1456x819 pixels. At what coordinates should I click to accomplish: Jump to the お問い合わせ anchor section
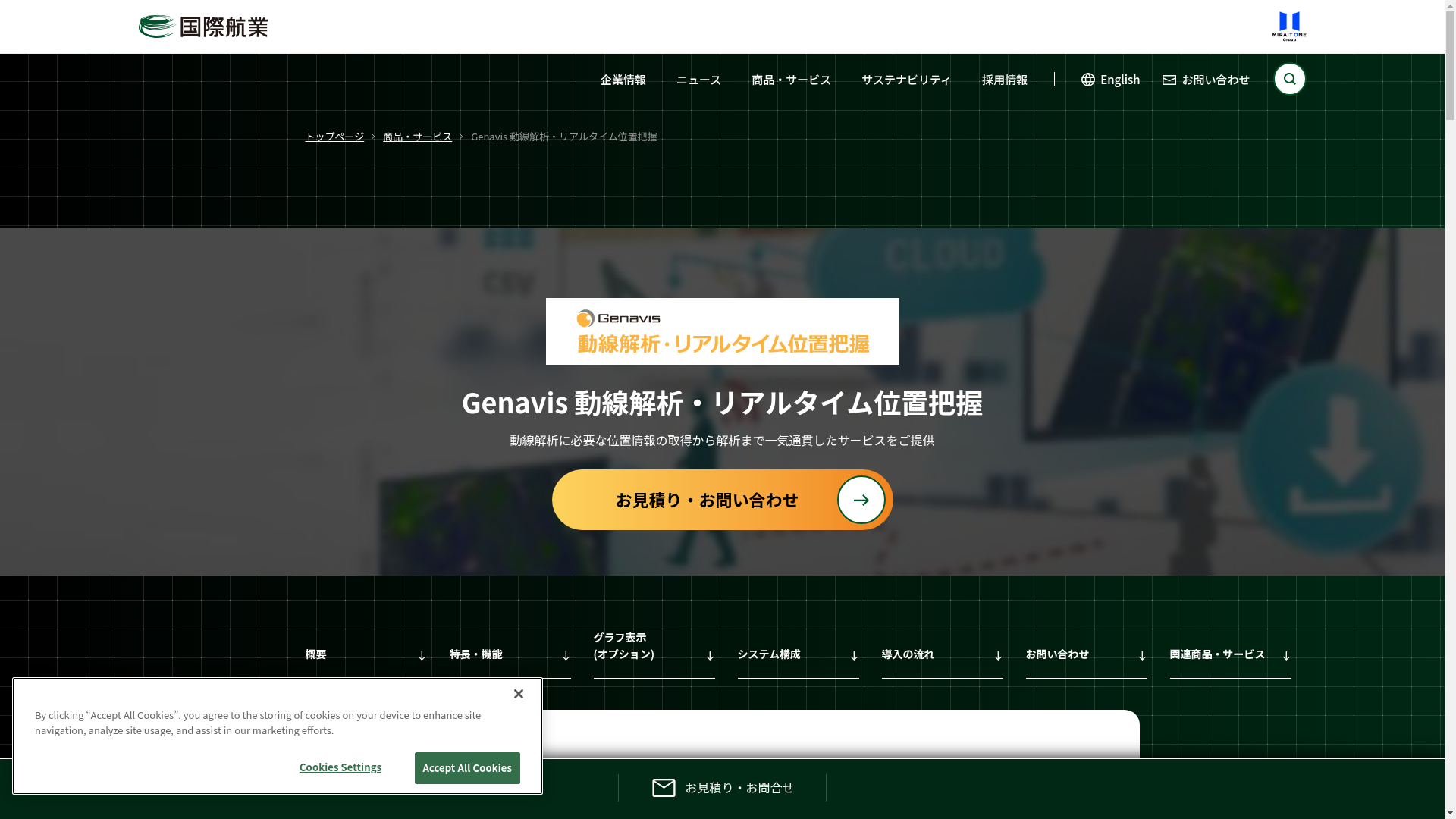pyautogui.click(x=1087, y=654)
